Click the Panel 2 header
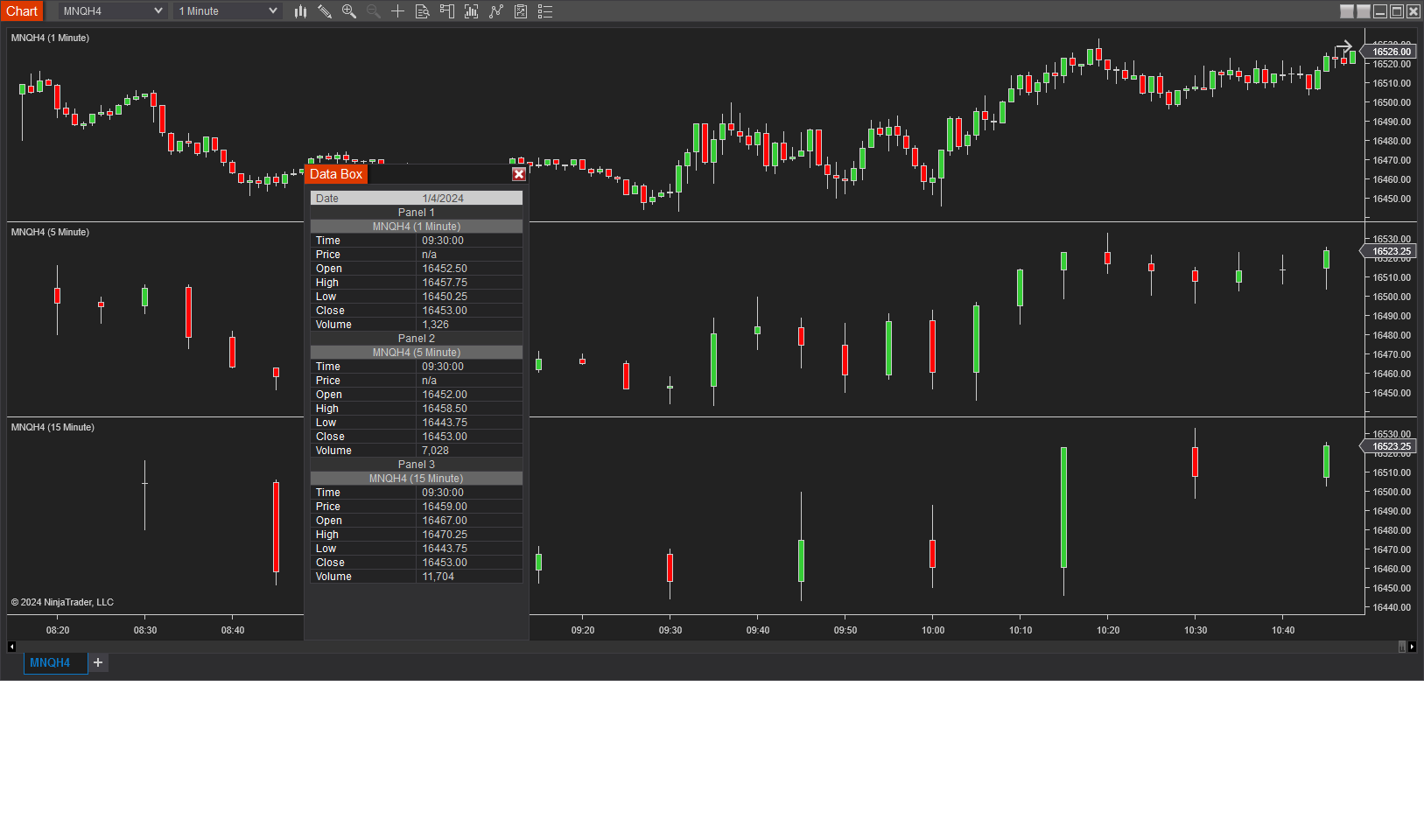The height and width of the screenshot is (840, 1424). 417,339
